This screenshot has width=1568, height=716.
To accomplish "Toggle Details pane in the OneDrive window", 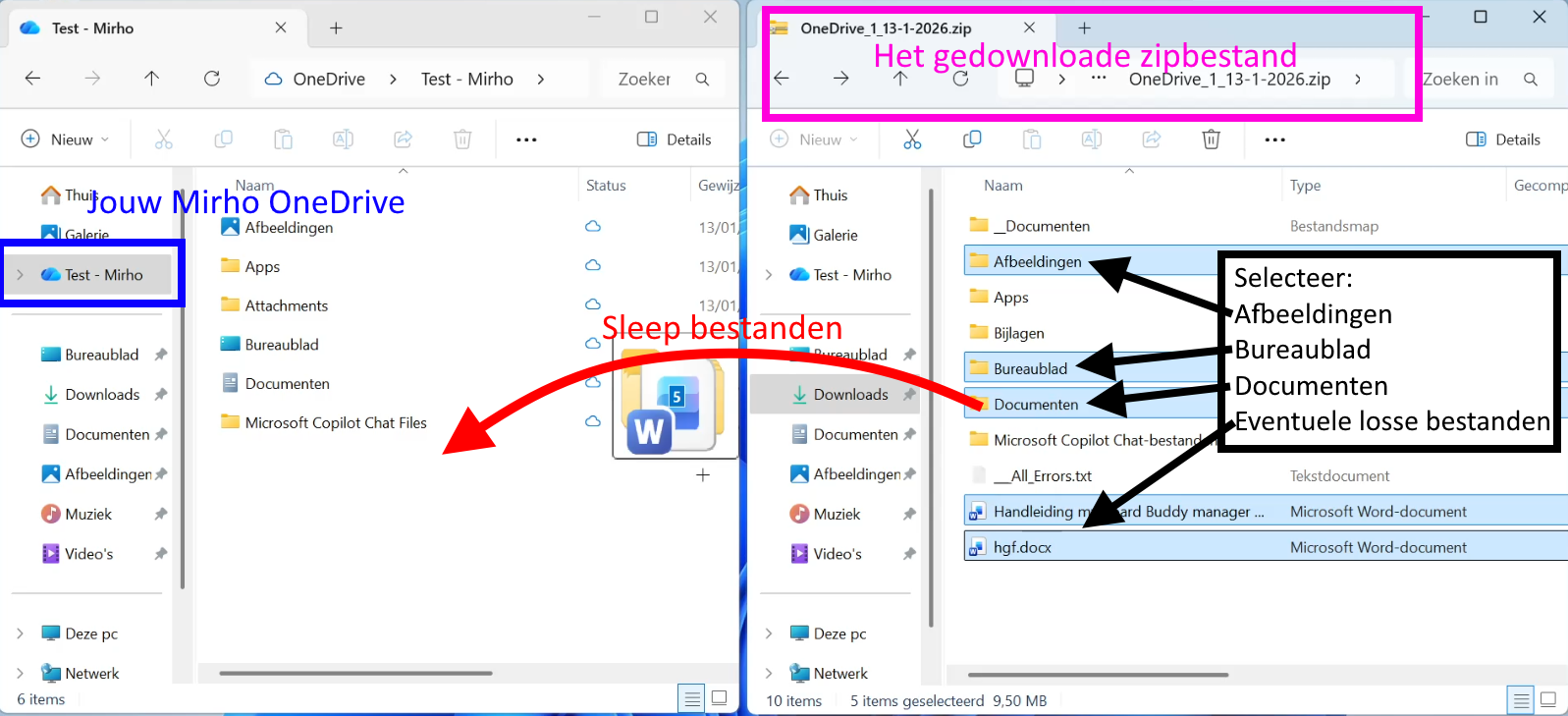I will click(x=675, y=139).
